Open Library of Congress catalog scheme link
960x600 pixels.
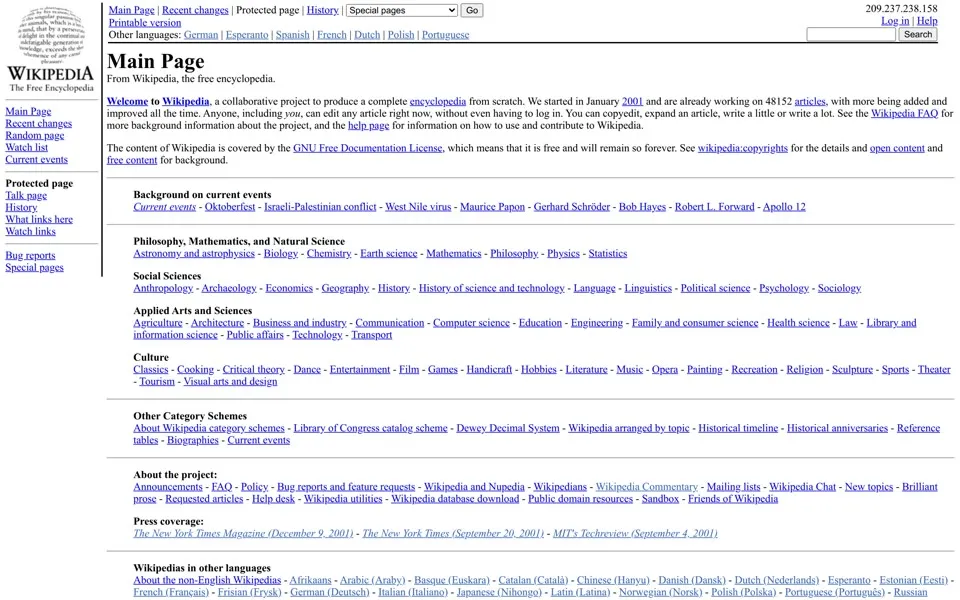(370, 429)
